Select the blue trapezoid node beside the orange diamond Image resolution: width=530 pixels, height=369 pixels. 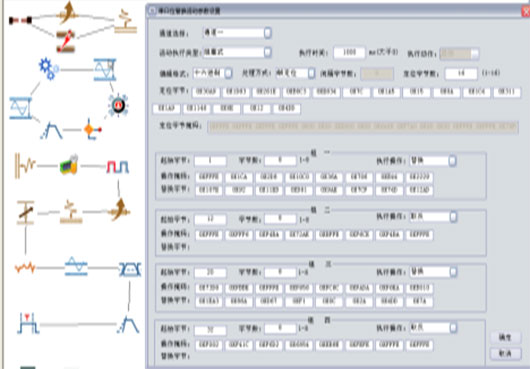51,131
